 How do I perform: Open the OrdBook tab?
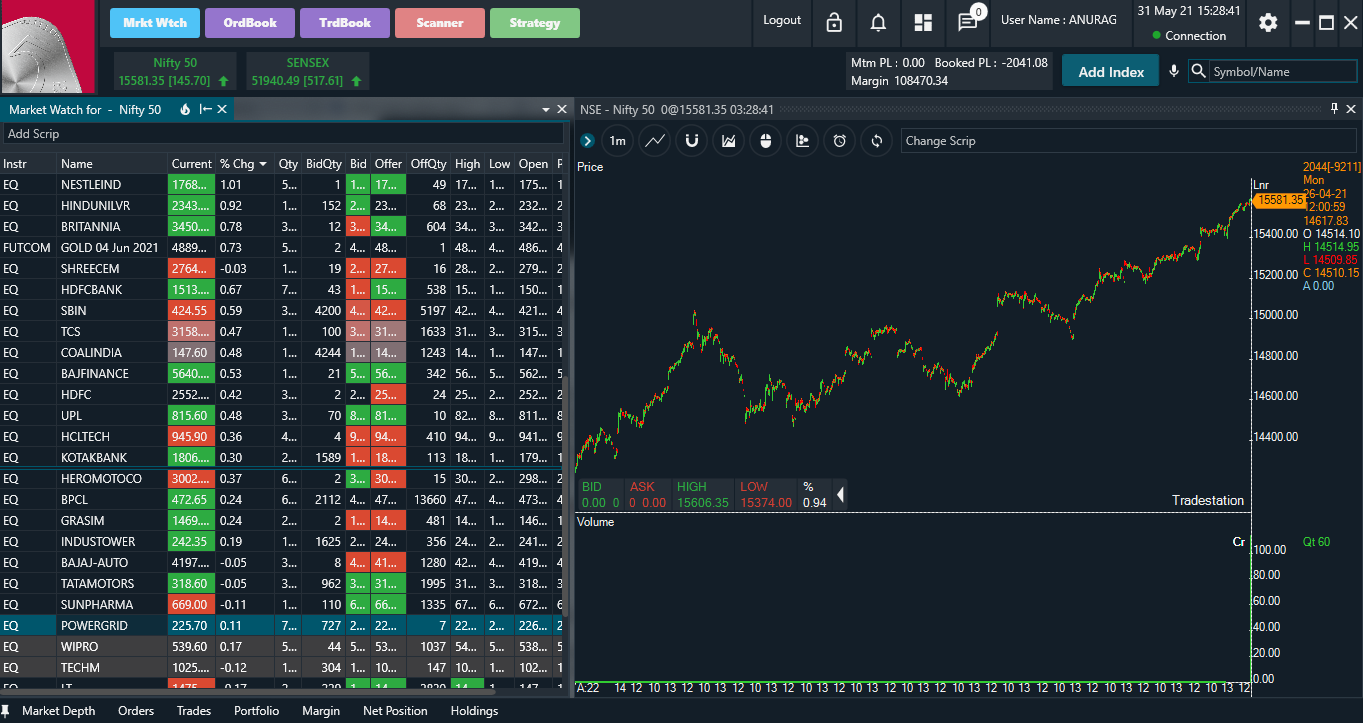coord(250,23)
